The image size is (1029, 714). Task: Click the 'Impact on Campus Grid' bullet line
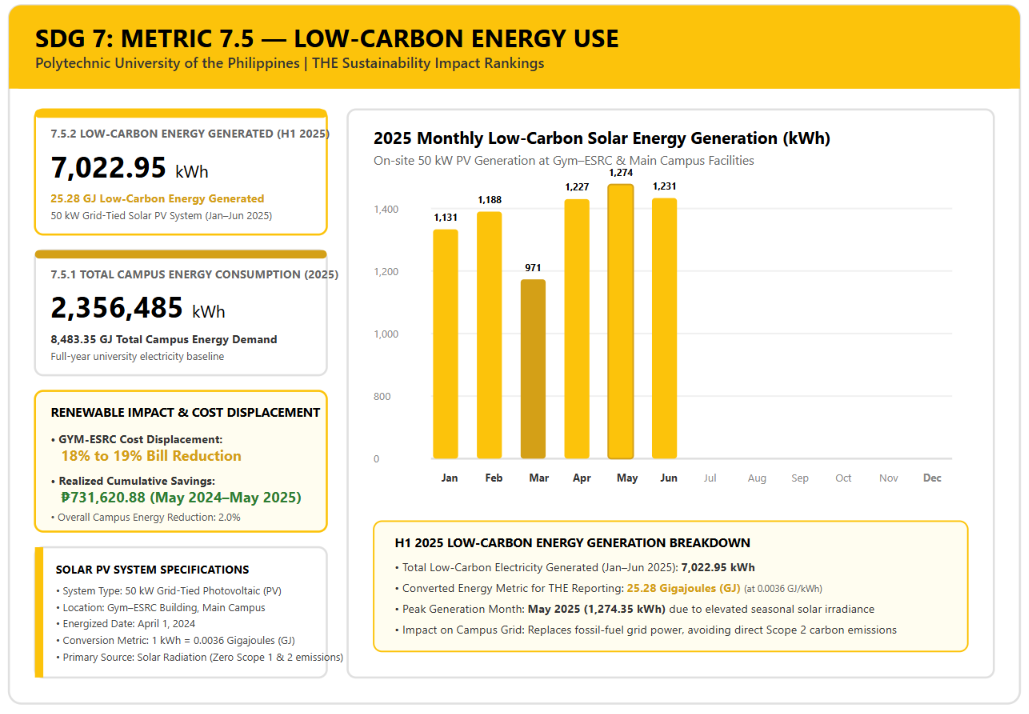pyautogui.click(x=646, y=630)
